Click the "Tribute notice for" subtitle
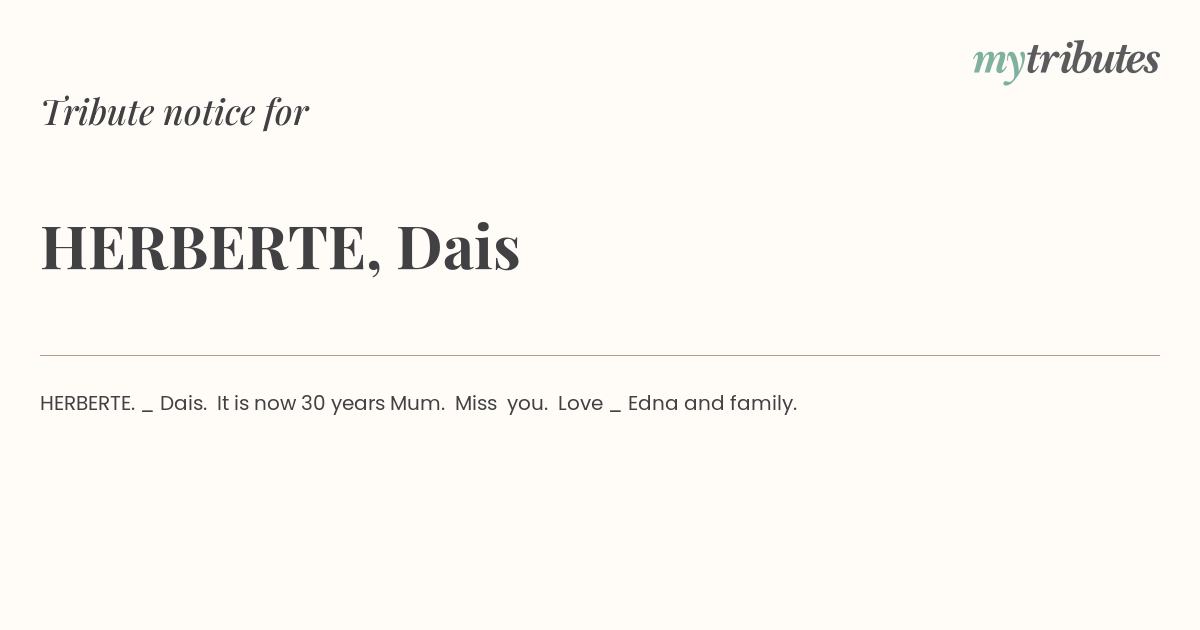Image resolution: width=1200 pixels, height=630 pixels. 174,112
